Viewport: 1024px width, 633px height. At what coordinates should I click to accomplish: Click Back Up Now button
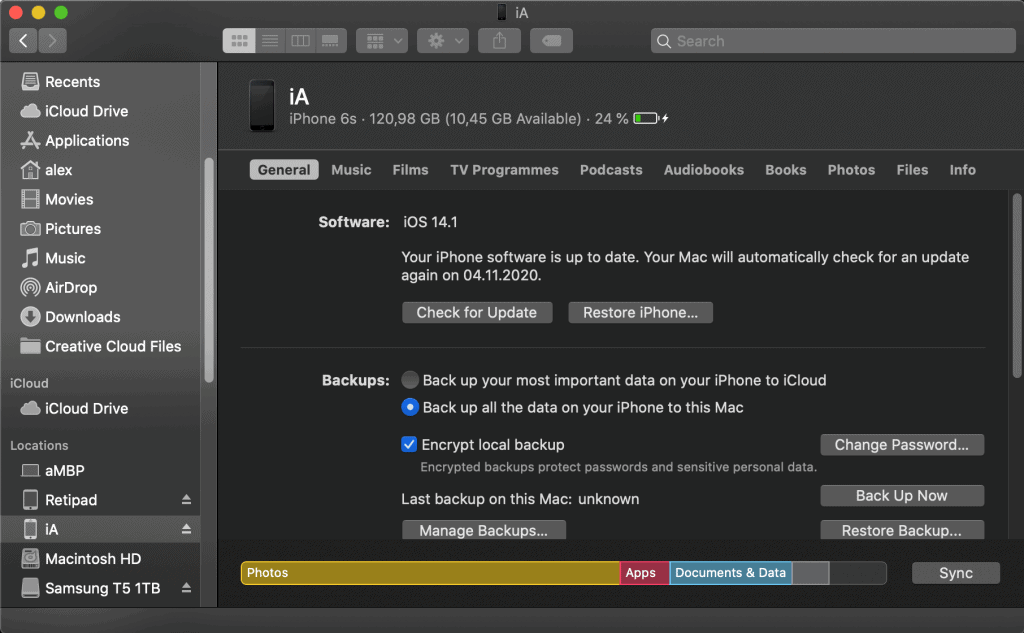coord(902,495)
